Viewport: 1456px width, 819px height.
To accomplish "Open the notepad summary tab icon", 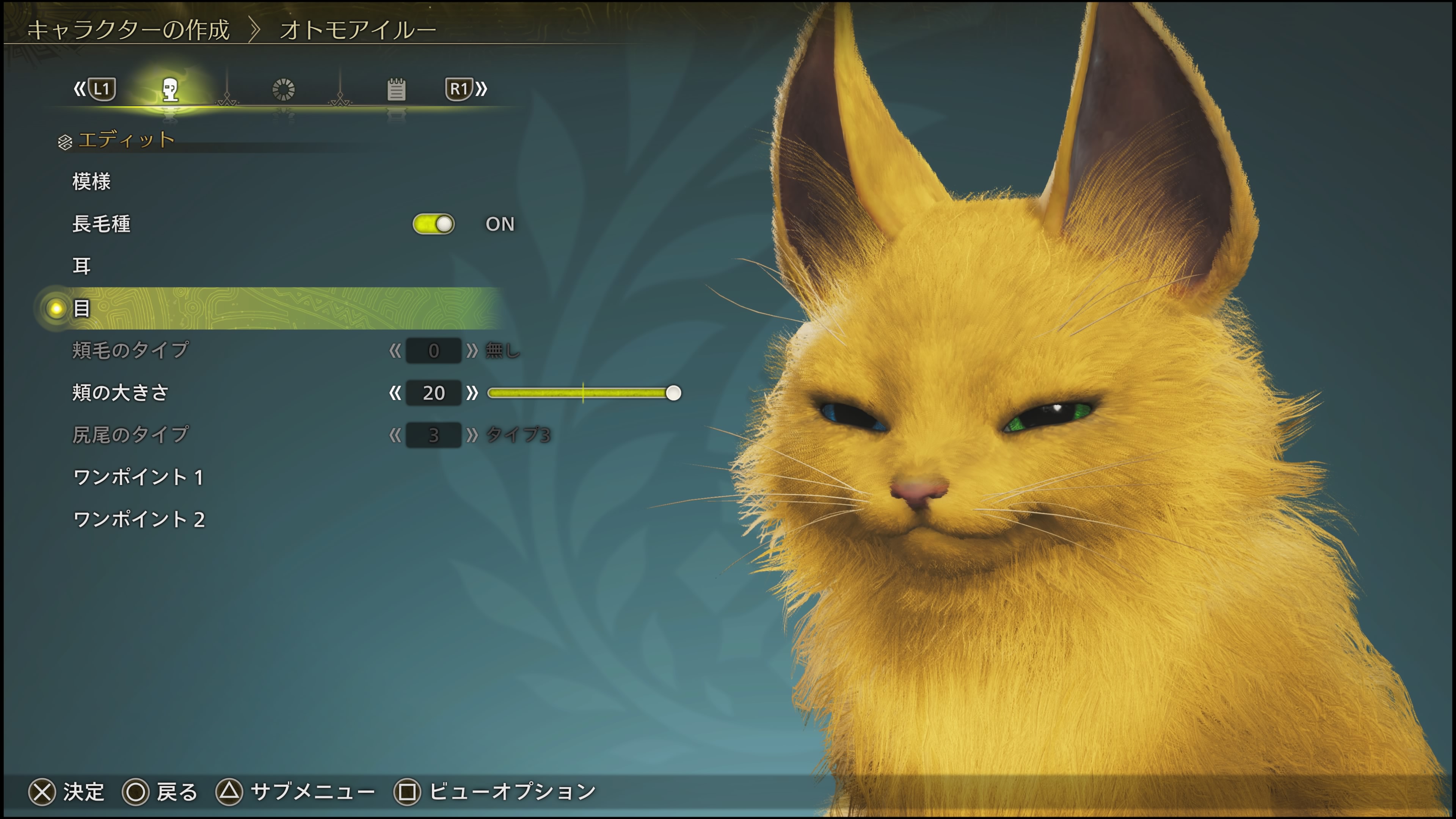I will coord(396,89).
